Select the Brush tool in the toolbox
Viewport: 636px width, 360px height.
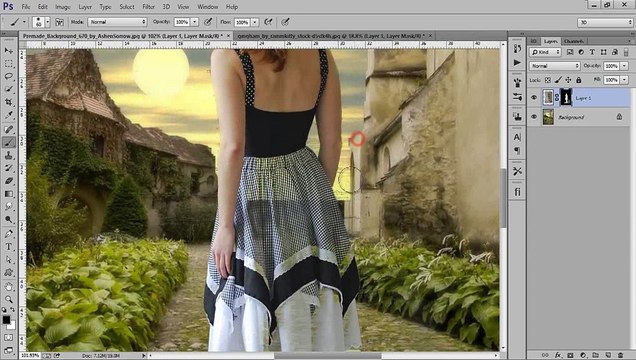[9, 142]
